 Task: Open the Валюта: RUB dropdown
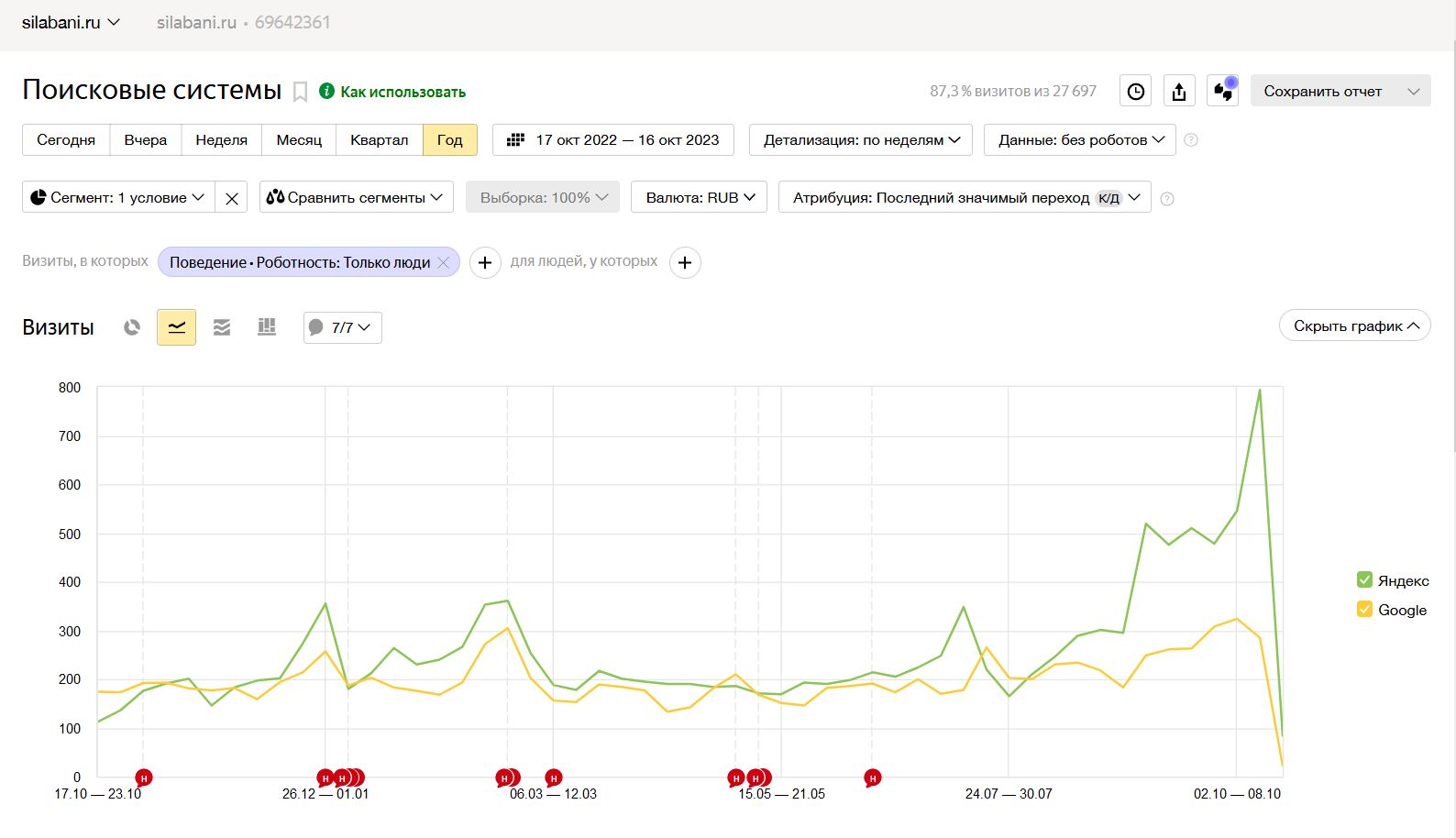699,197
